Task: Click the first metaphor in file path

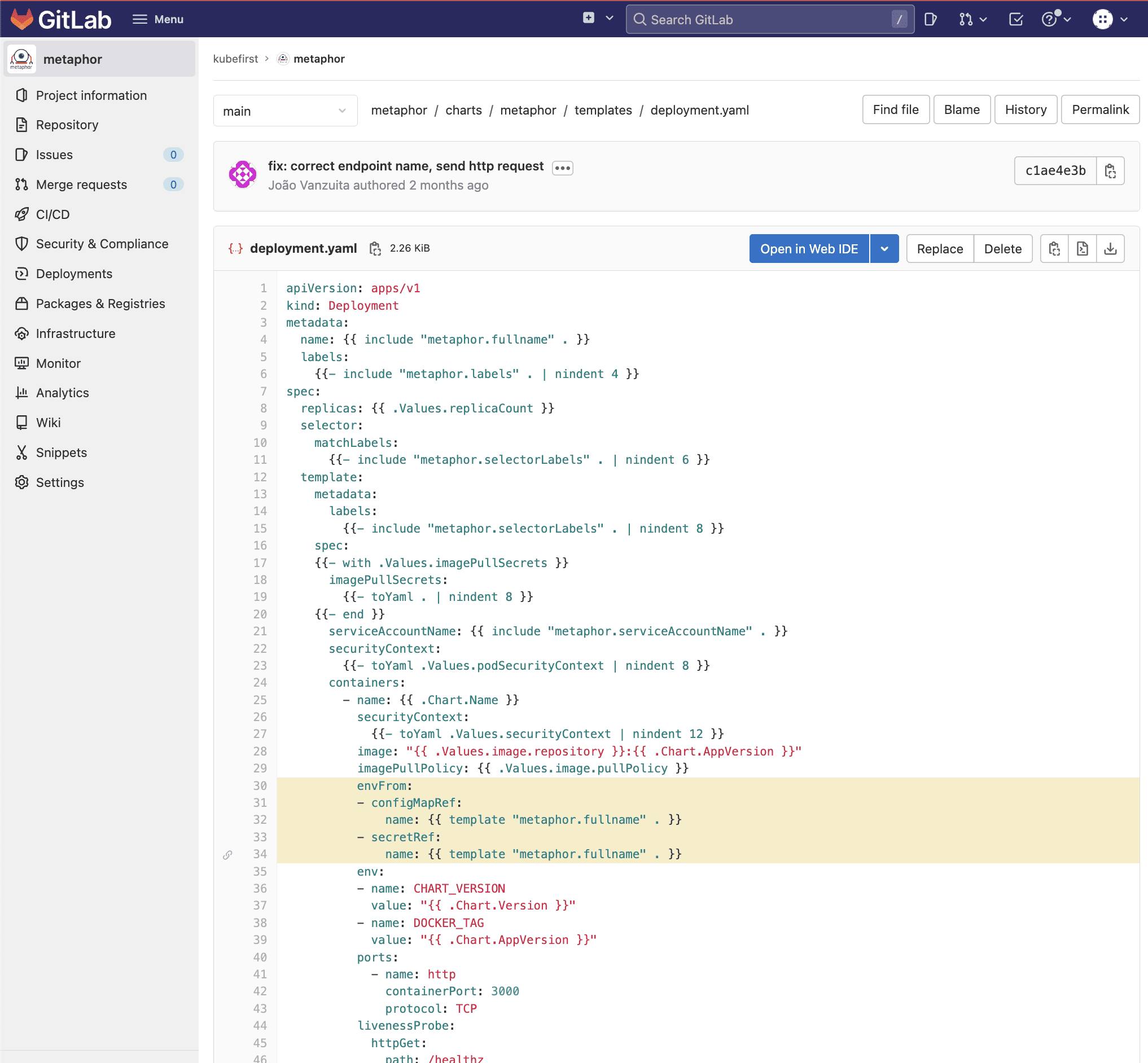Action: click(399, 111)
